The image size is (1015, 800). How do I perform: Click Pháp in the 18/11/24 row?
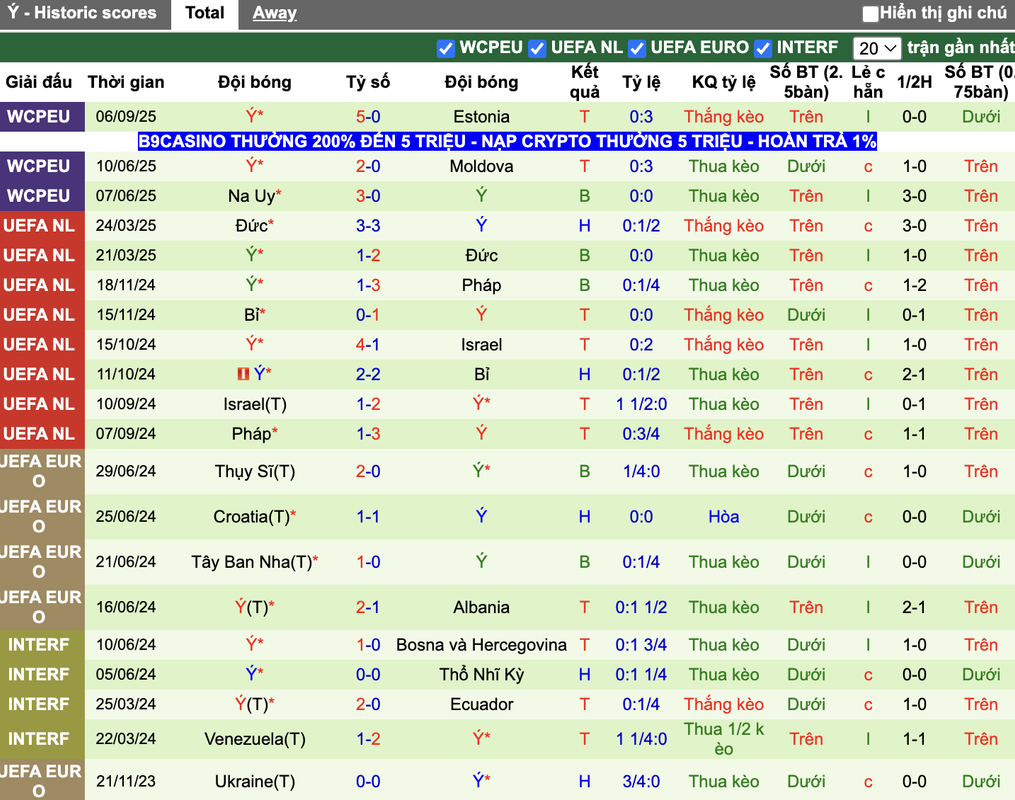pos(481,285)
